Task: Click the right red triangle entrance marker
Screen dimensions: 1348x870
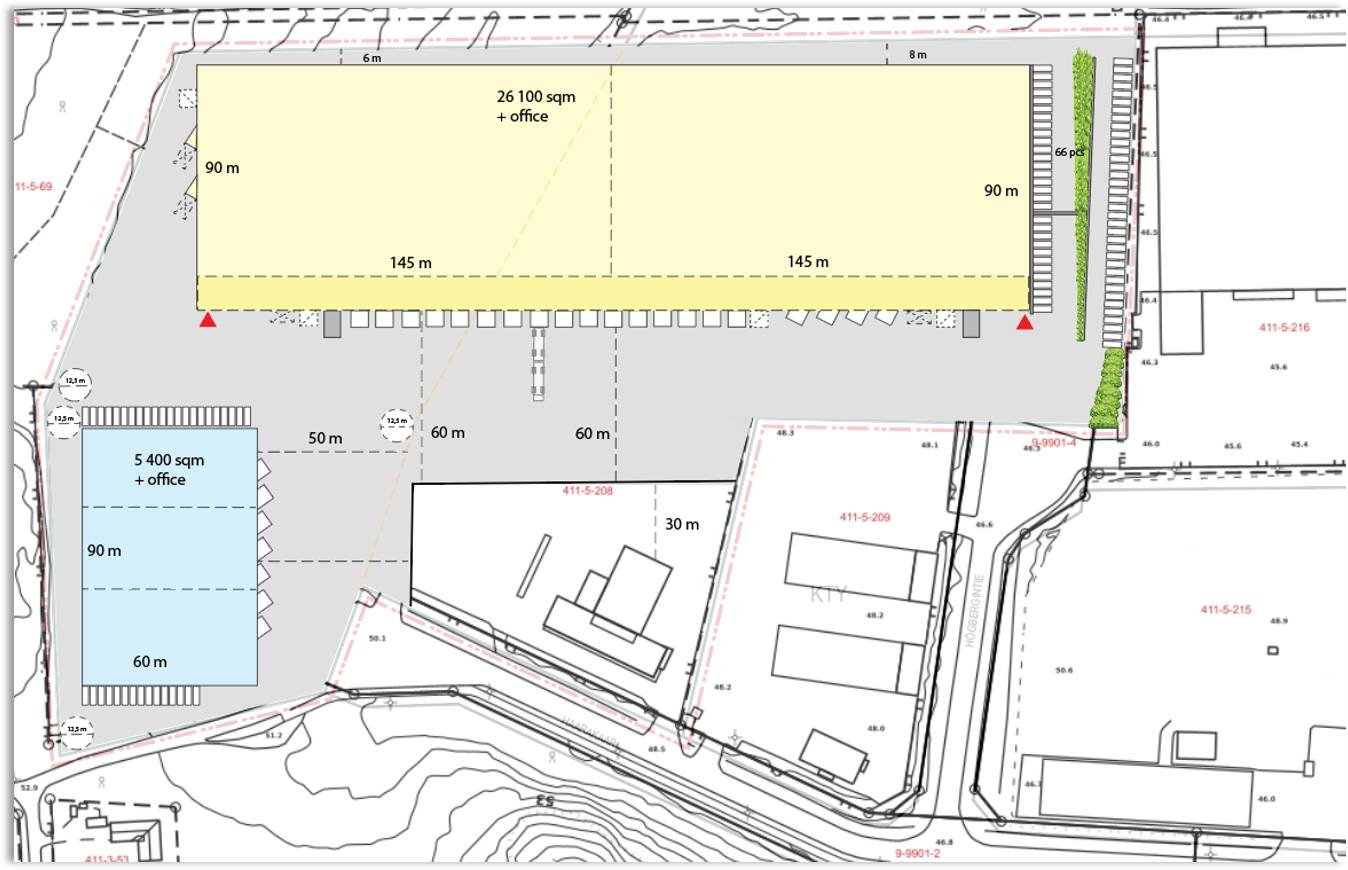Action: [x=1024, y=321]
